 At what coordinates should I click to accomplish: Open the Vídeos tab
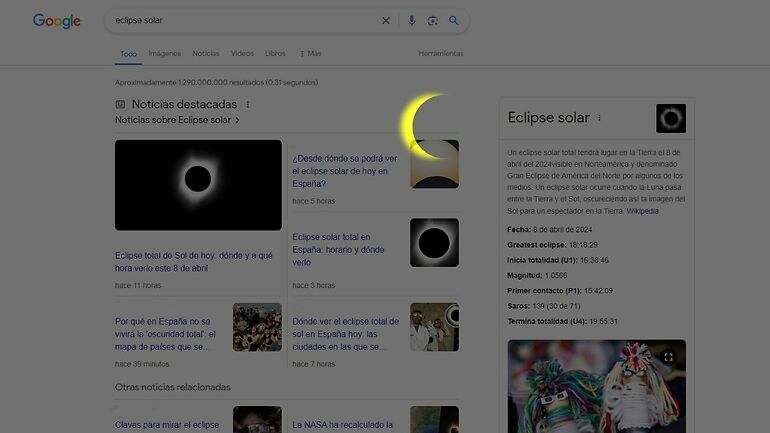pyautogui.click(x=243, y=54)
